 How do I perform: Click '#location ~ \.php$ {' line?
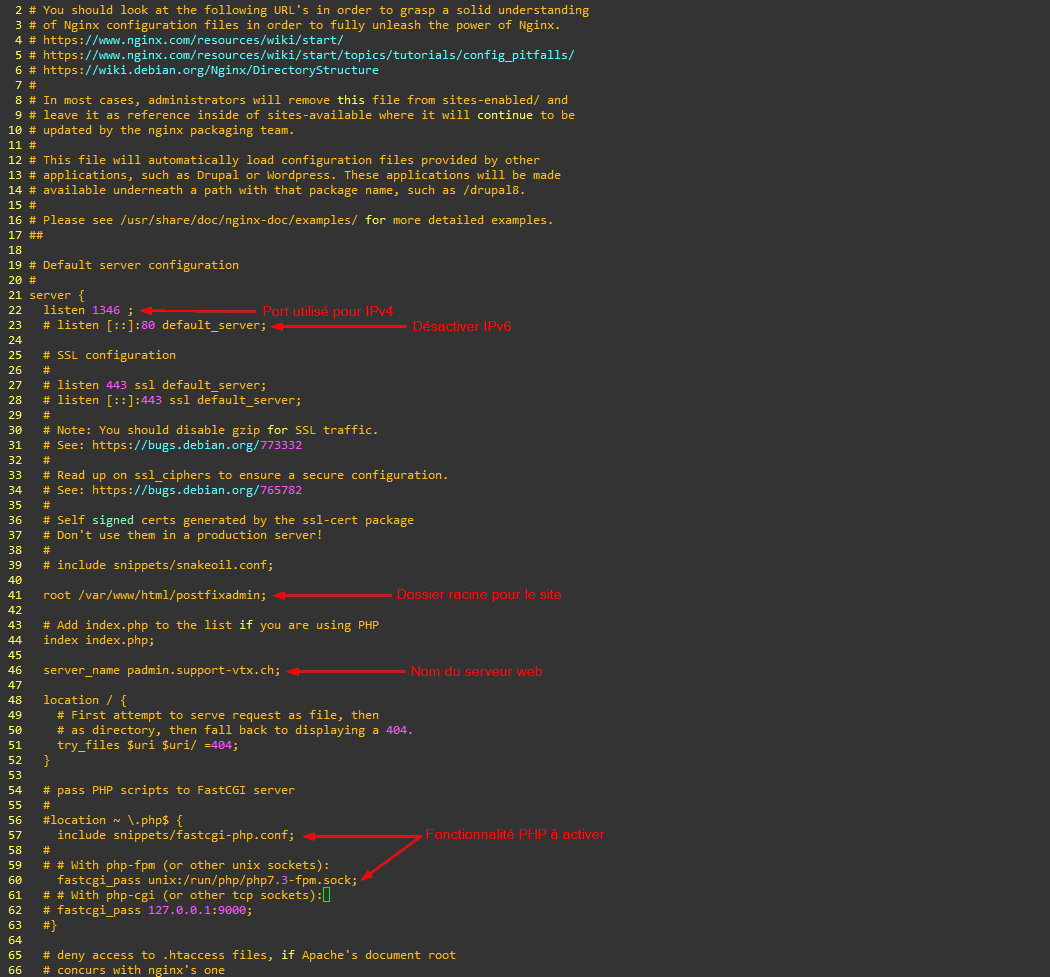[x=112, y=820]
